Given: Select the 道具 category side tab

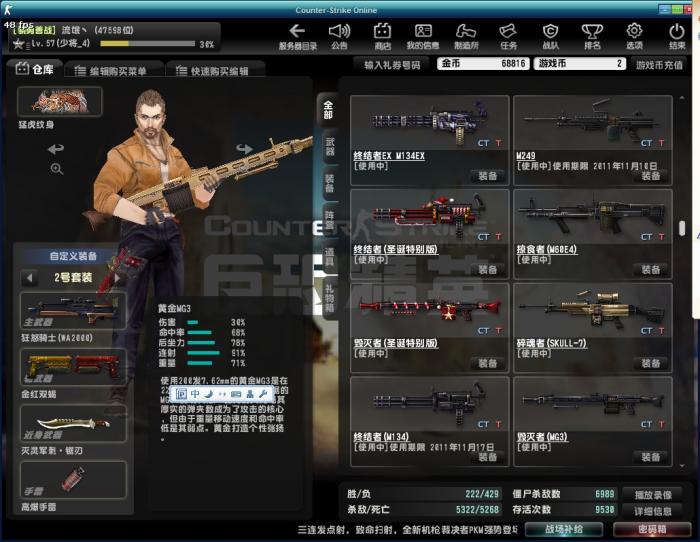Looking at the screenshot, I should [x=329, y=257].
